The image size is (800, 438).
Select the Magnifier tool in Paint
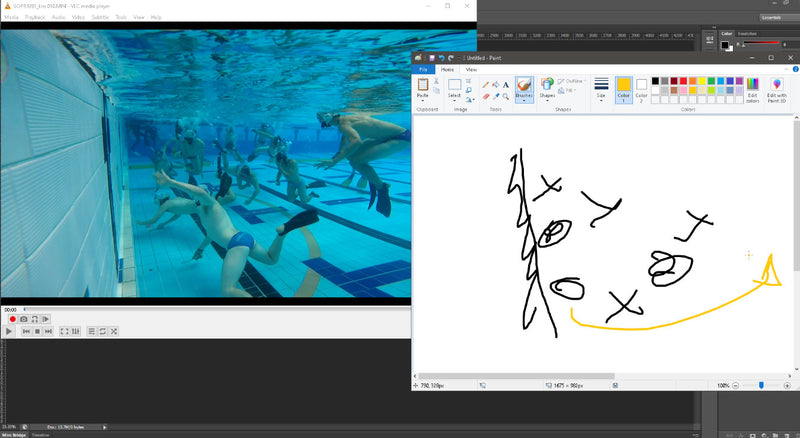[506, 96]
